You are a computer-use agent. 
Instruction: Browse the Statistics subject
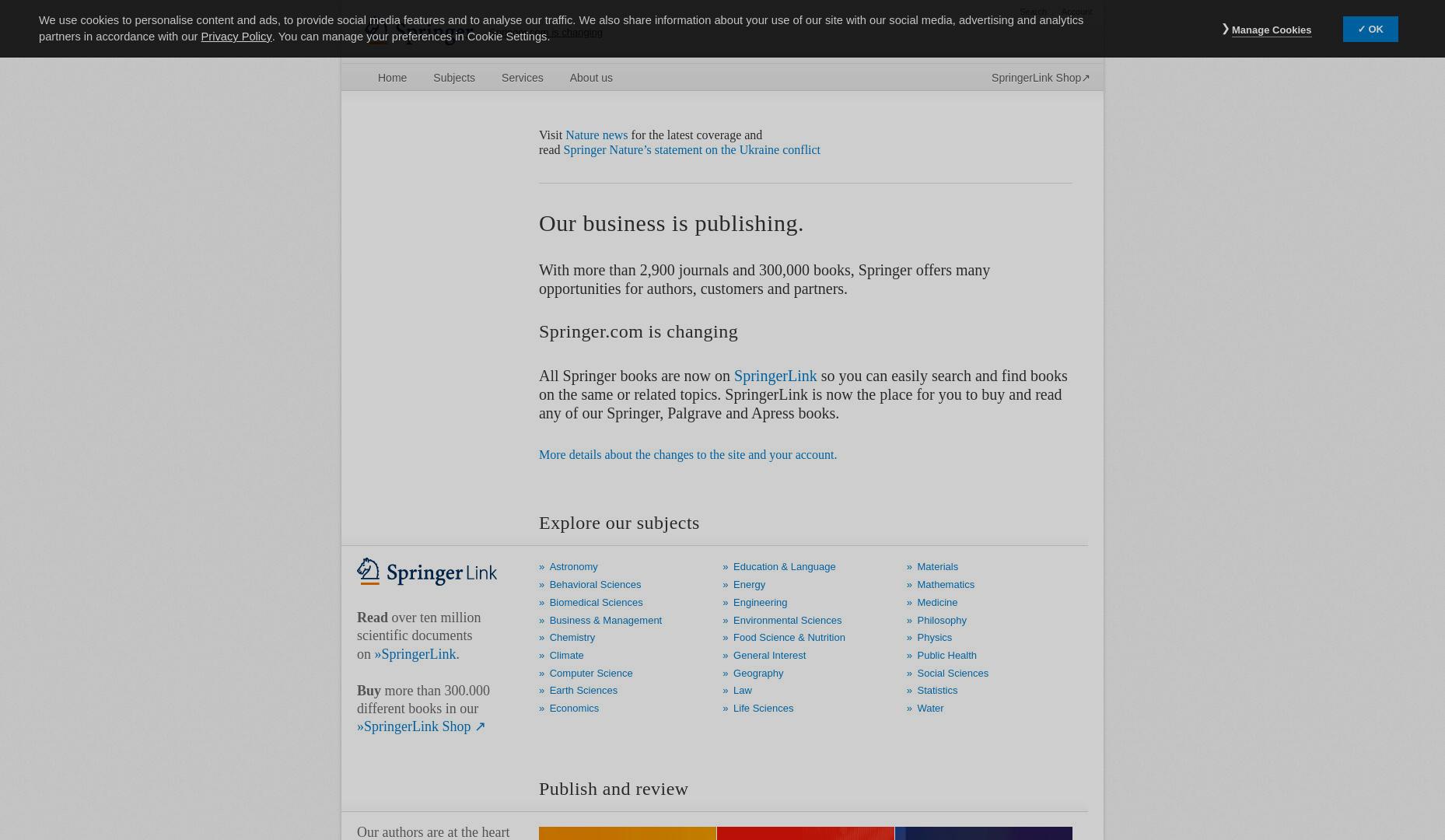tap(936, 691)
